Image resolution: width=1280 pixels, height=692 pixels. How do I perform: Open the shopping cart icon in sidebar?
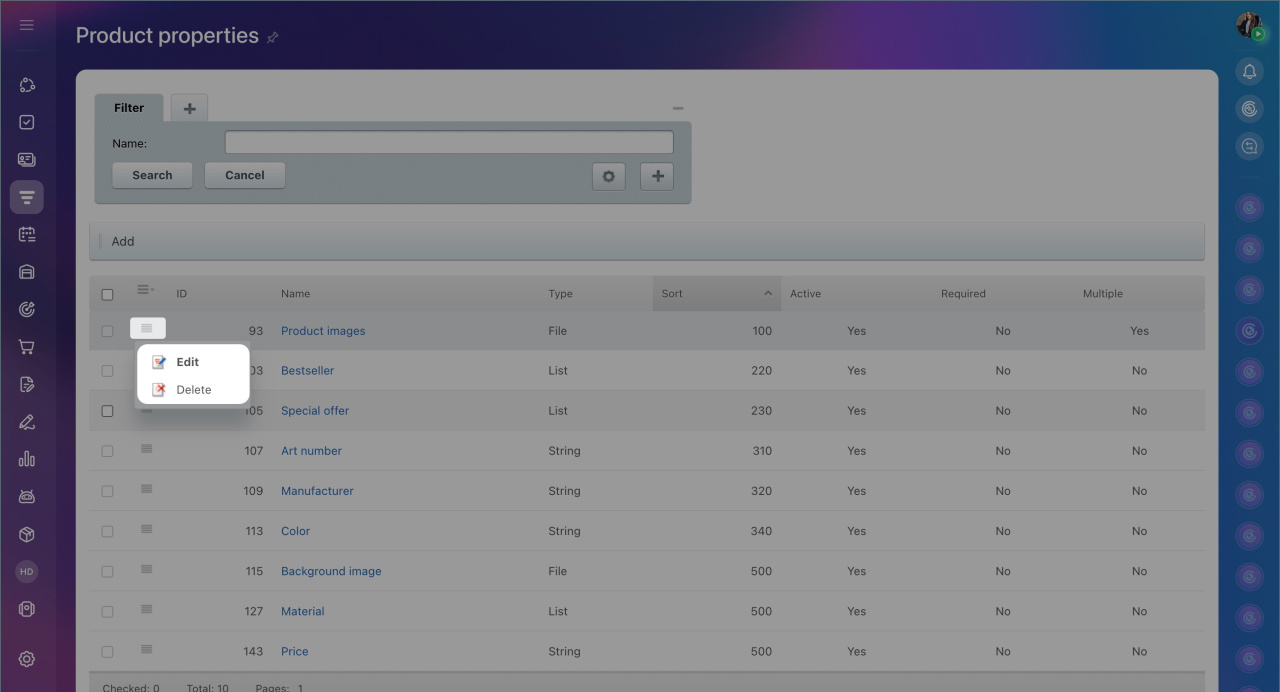[x=27, y=347]
